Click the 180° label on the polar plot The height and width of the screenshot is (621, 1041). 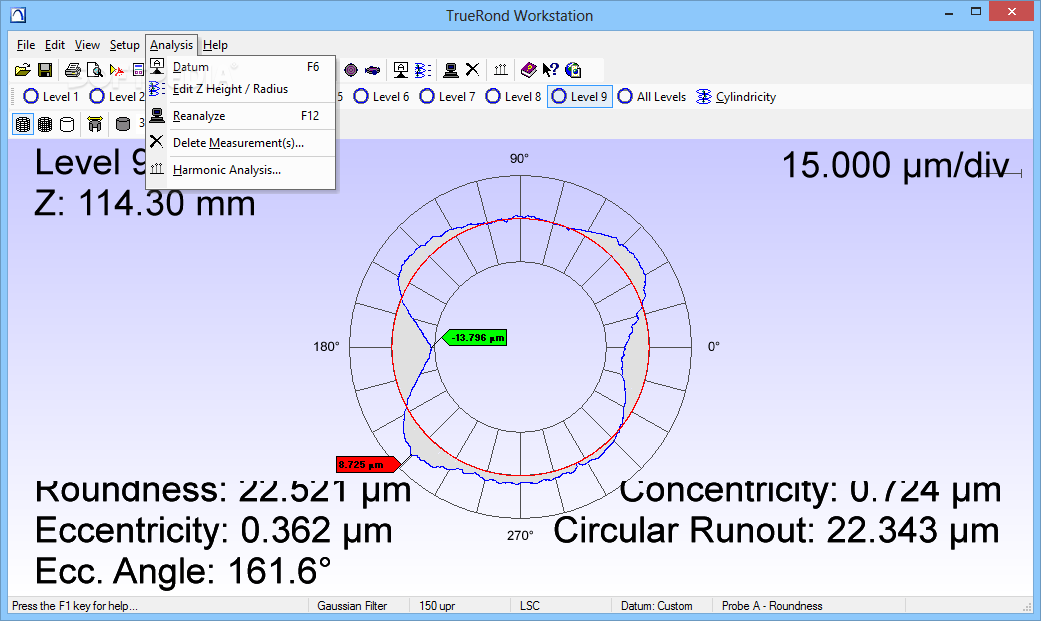pyautogui.click(x=326, y=347)
